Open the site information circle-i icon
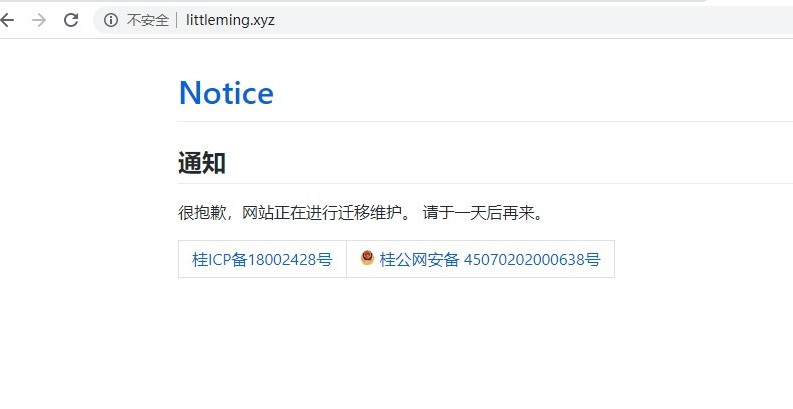The image size is (793, 409). click(x=111, y=20)
